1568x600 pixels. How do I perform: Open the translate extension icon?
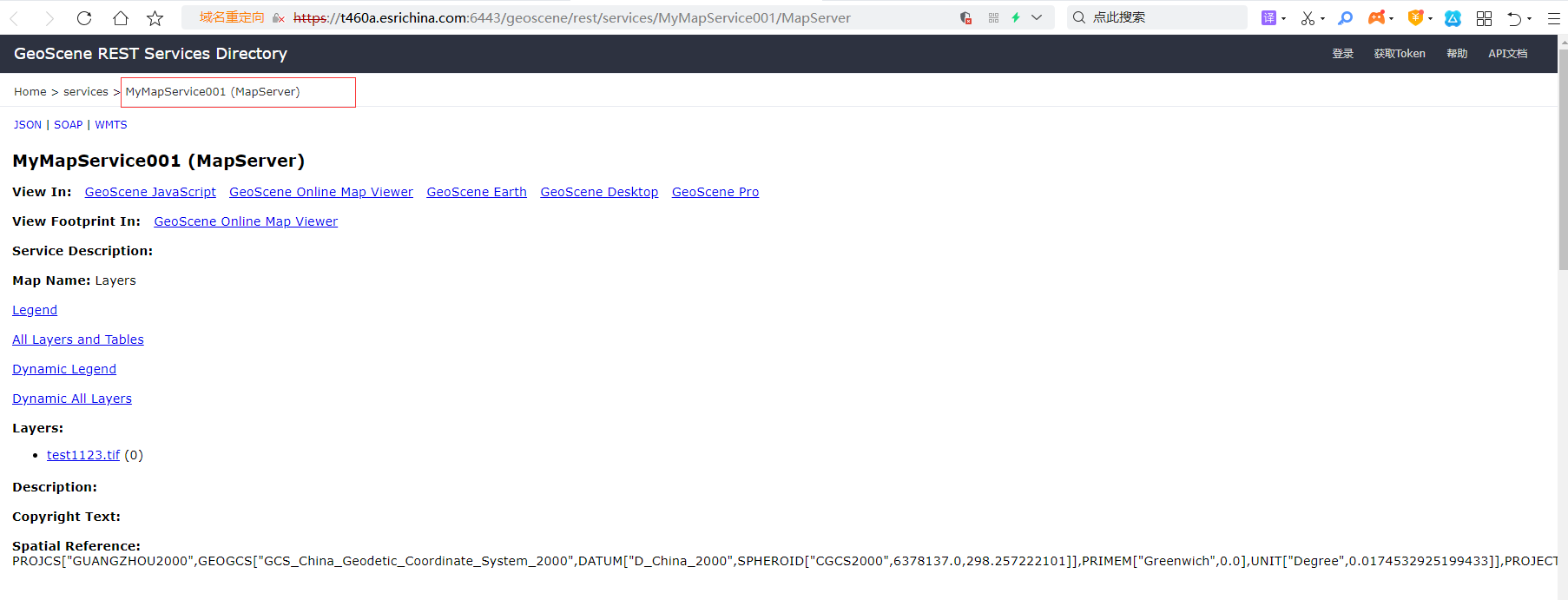[1268, 17]
